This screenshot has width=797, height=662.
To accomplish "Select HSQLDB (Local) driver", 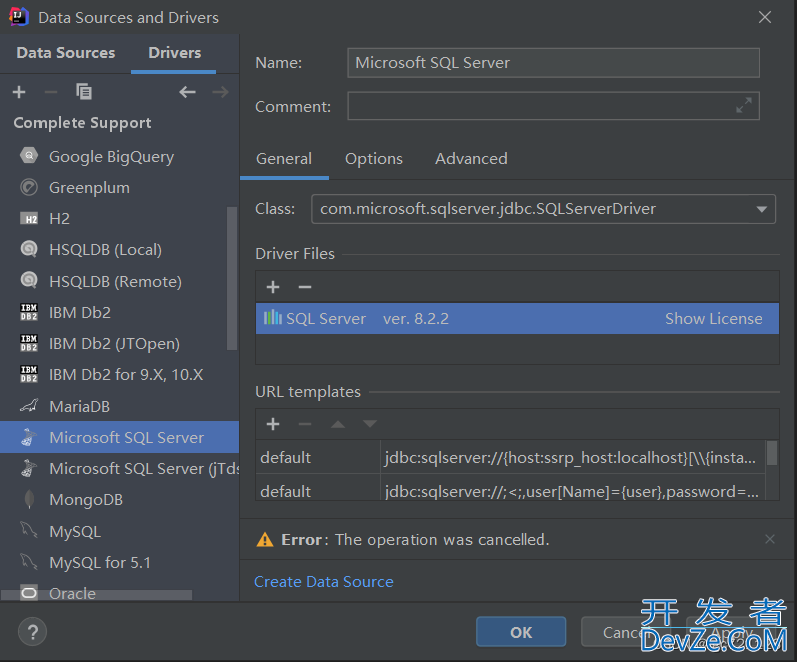I will tap(119, 250).
